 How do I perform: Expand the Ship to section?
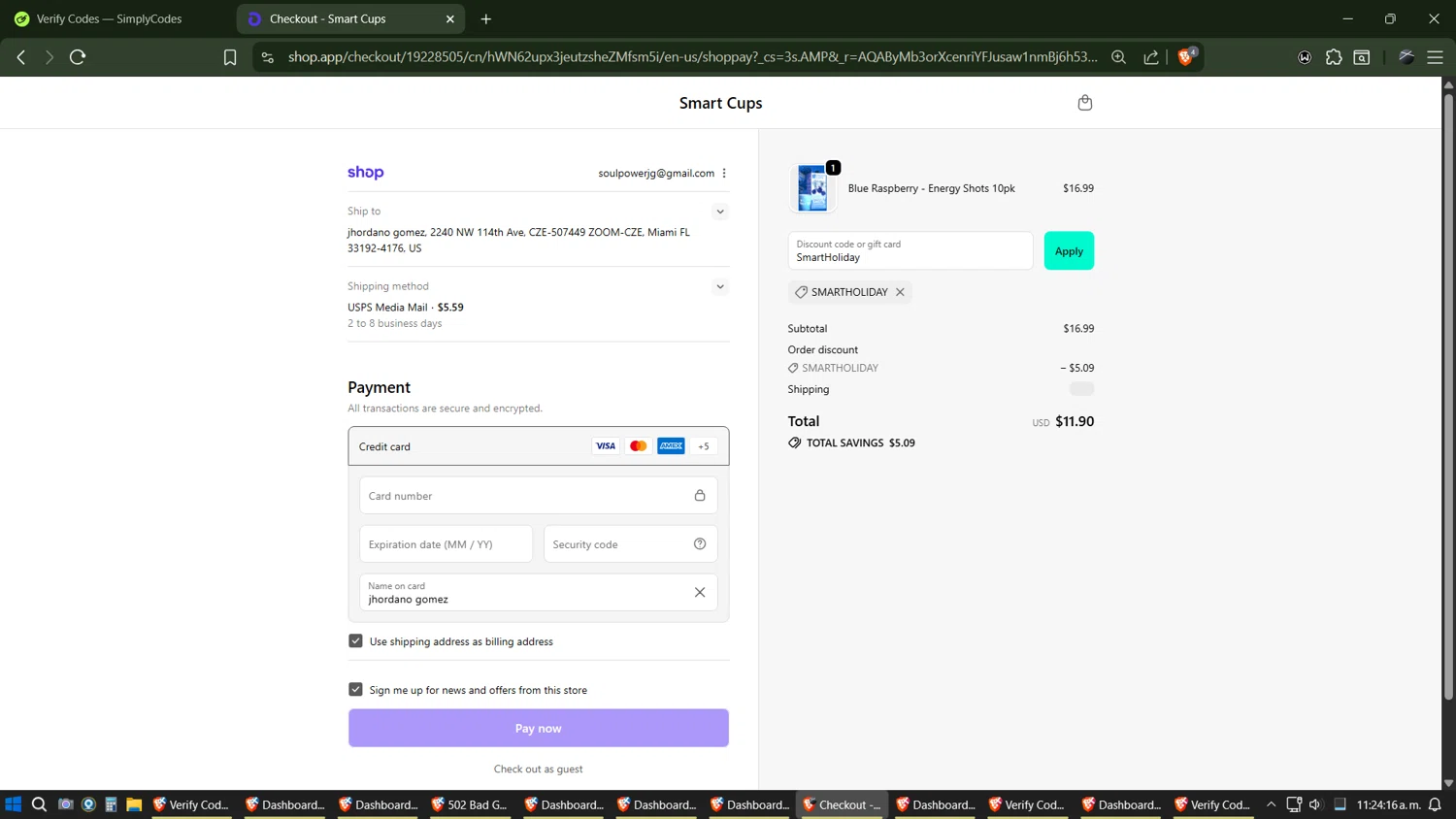719,212
